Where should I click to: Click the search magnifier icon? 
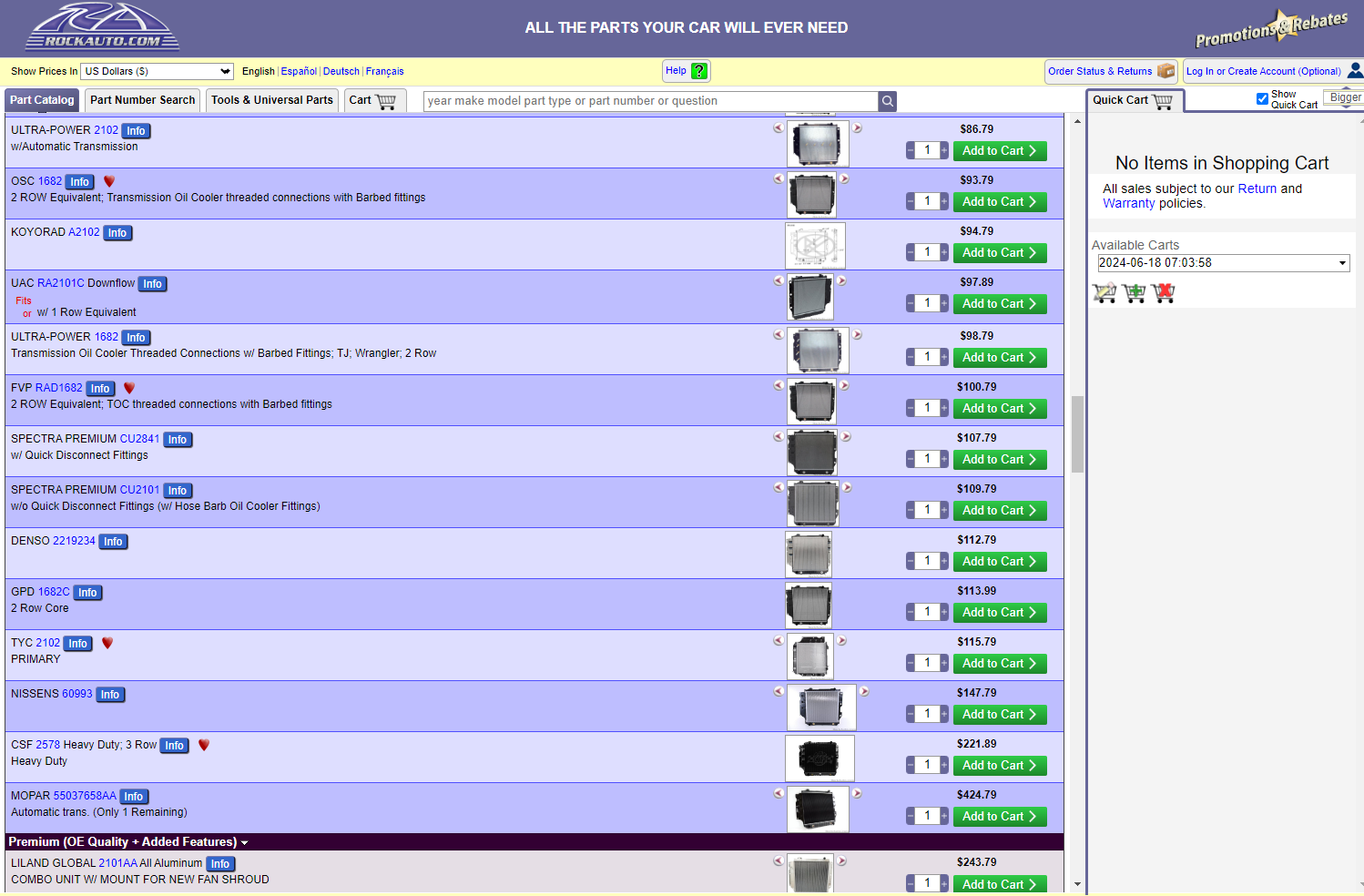coord(887,101)
